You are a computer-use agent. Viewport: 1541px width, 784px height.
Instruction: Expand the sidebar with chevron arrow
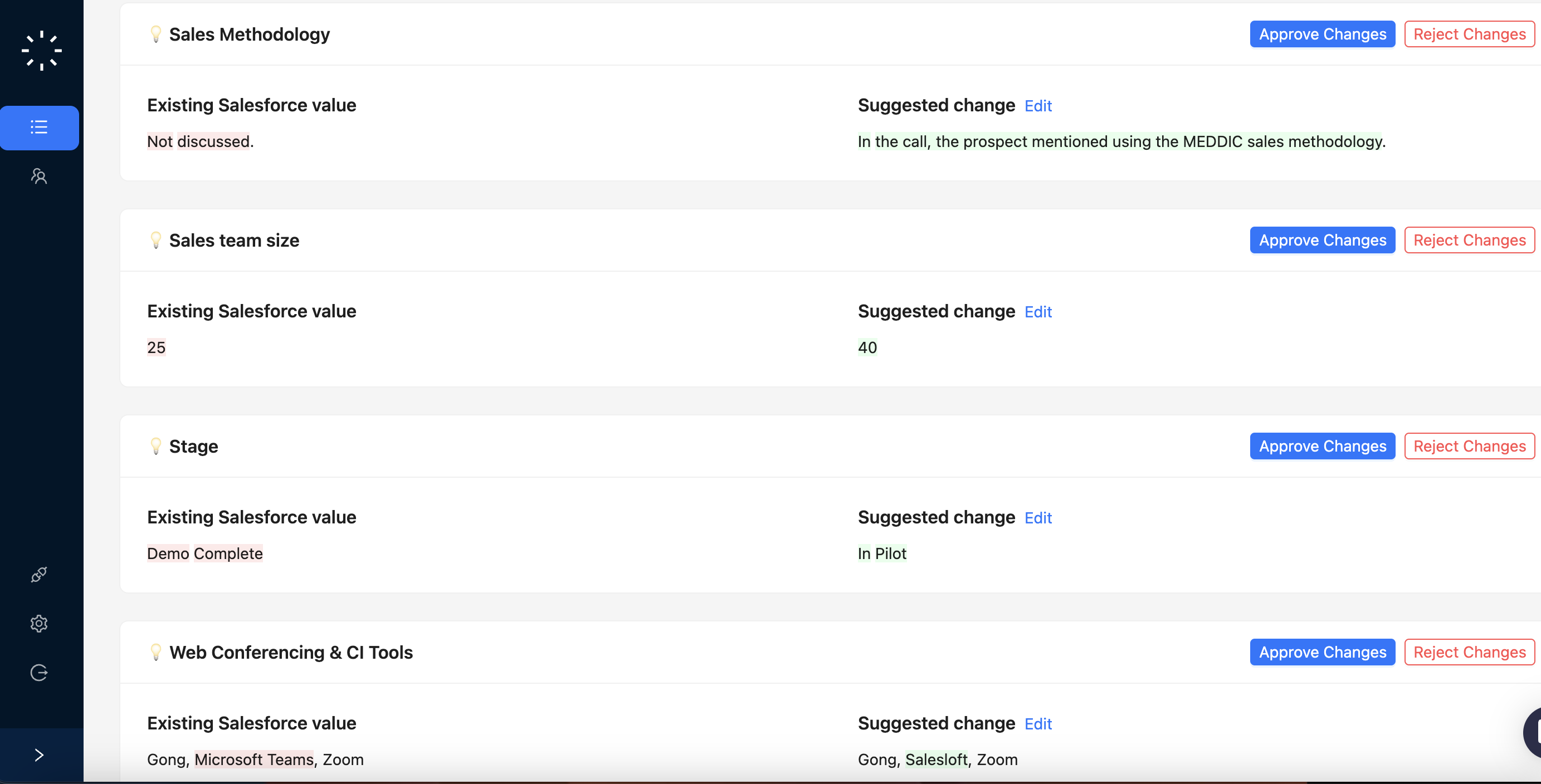click(39, 755)
